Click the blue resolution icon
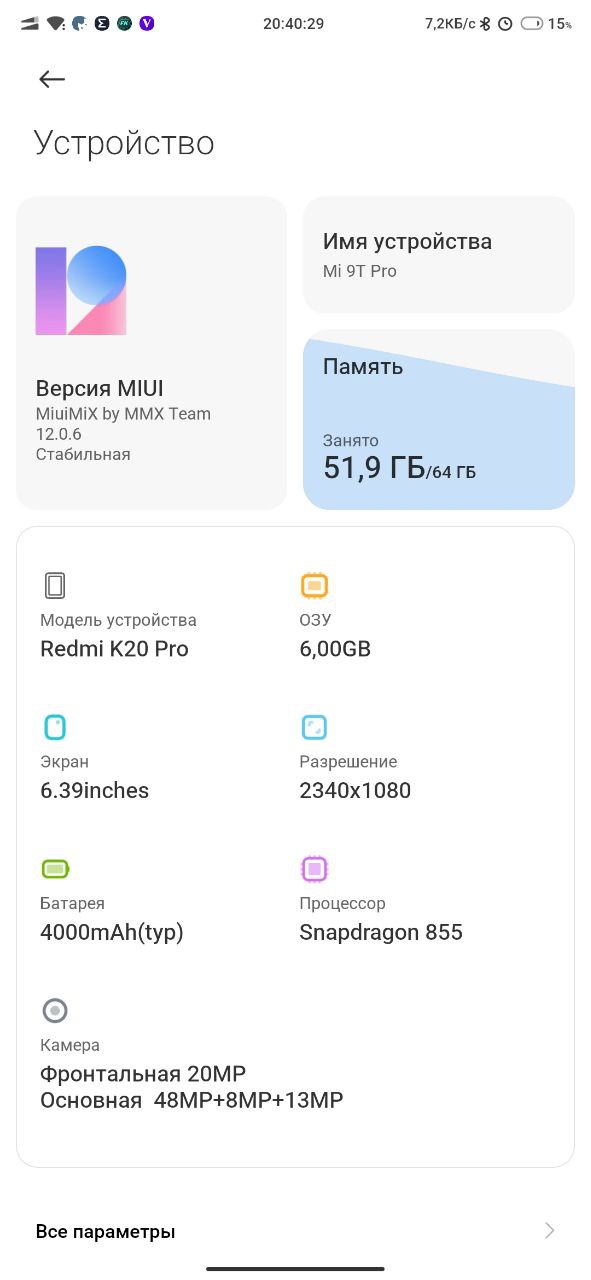This screenshot has height=1280, width=591. point(314,727)
